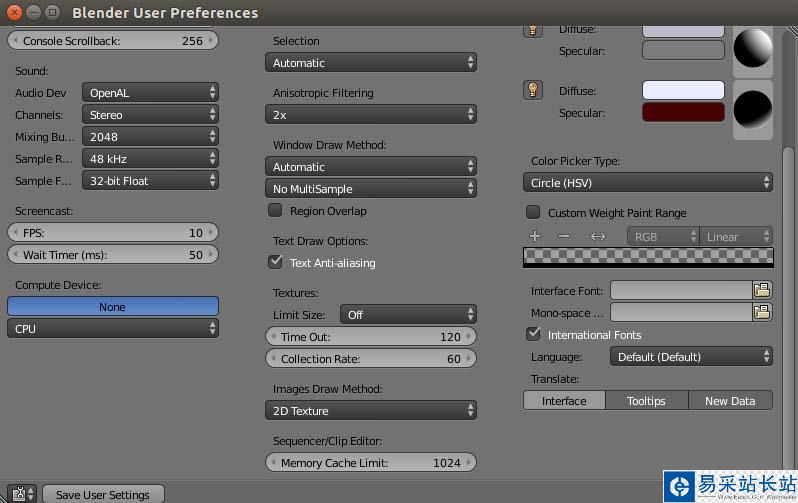Open Images Draw Method 2D Texture dropdown

(x=371, y=410)
